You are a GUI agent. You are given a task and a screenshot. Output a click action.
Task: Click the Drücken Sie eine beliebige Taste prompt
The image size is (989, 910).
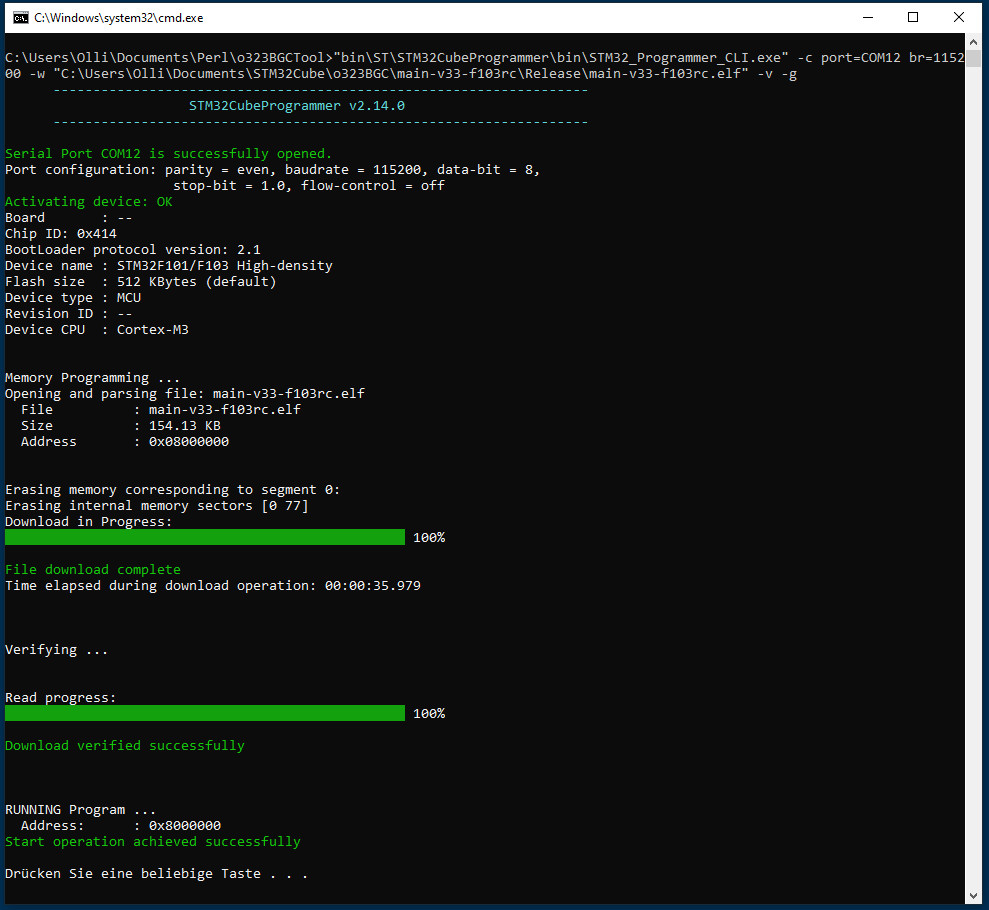(x=156, y=874)
